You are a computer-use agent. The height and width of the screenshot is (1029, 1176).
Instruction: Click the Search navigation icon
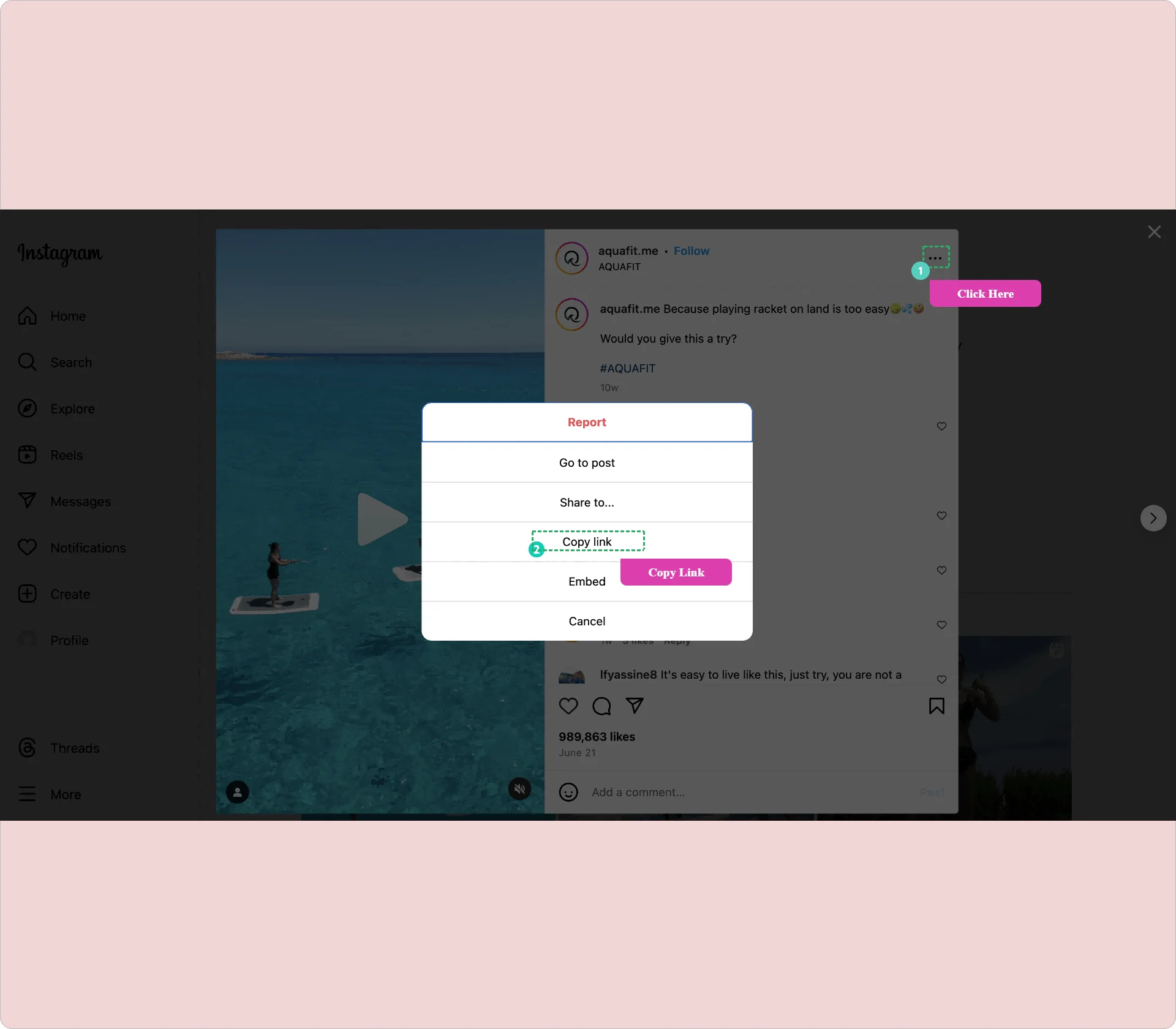tap(27, 362)
